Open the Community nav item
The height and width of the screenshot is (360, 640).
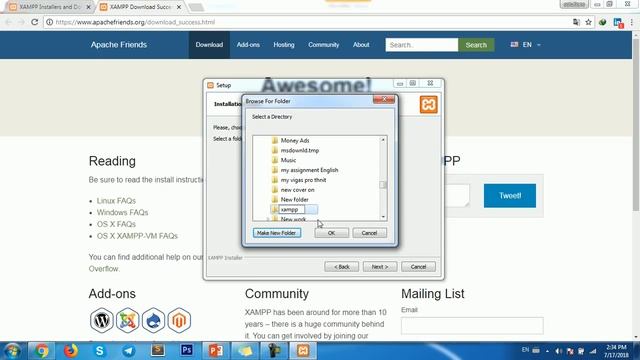tap(324, 45)
